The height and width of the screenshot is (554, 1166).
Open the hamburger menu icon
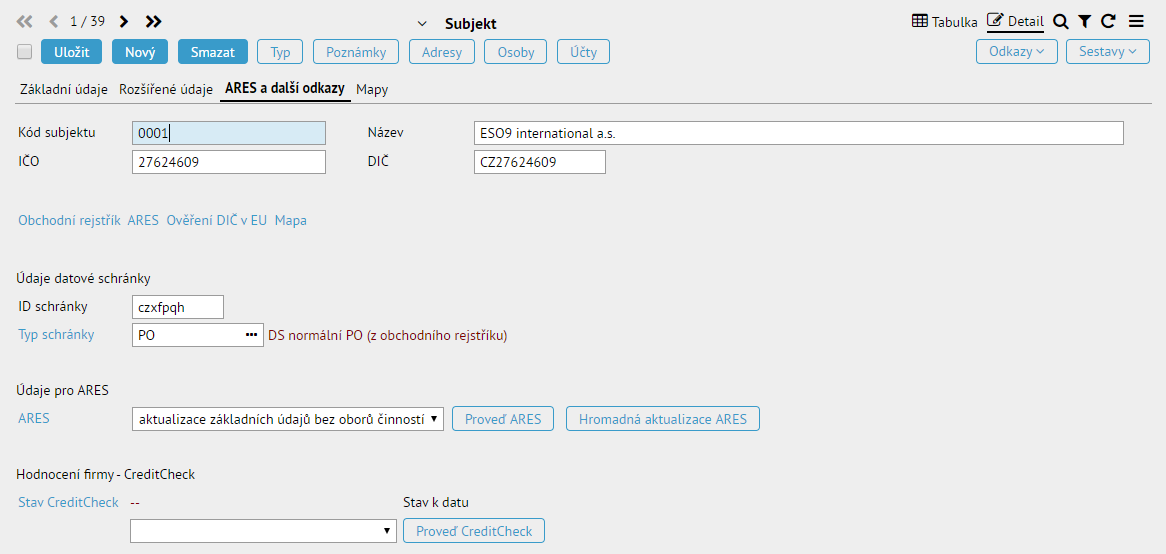coord(1136,22)
